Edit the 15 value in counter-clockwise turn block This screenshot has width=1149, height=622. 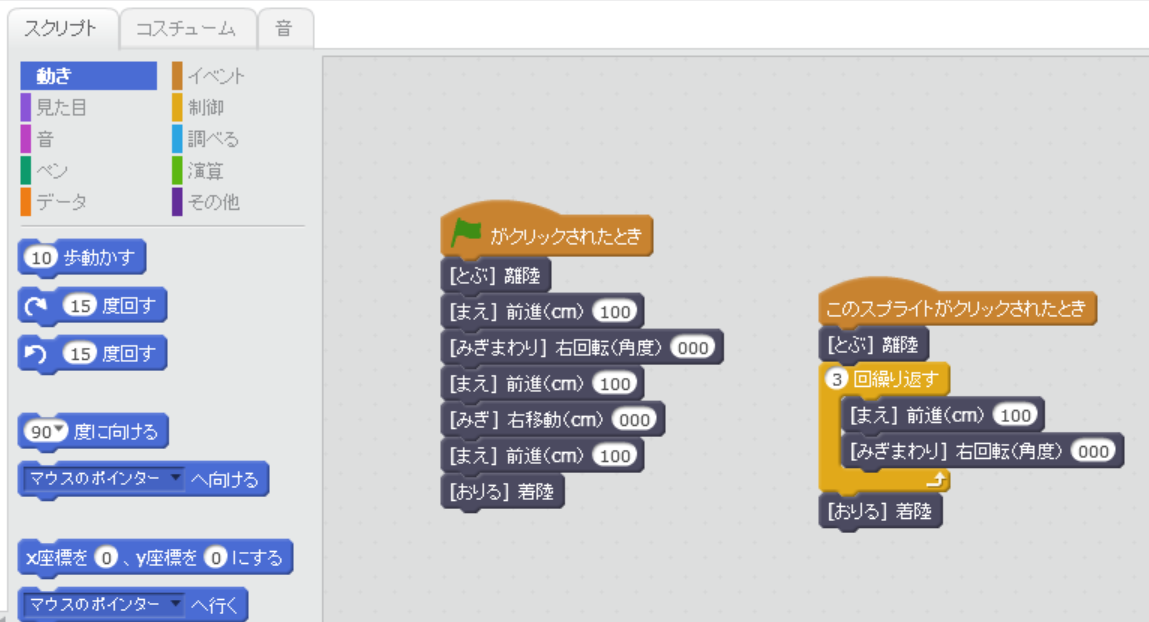point(80,354)
